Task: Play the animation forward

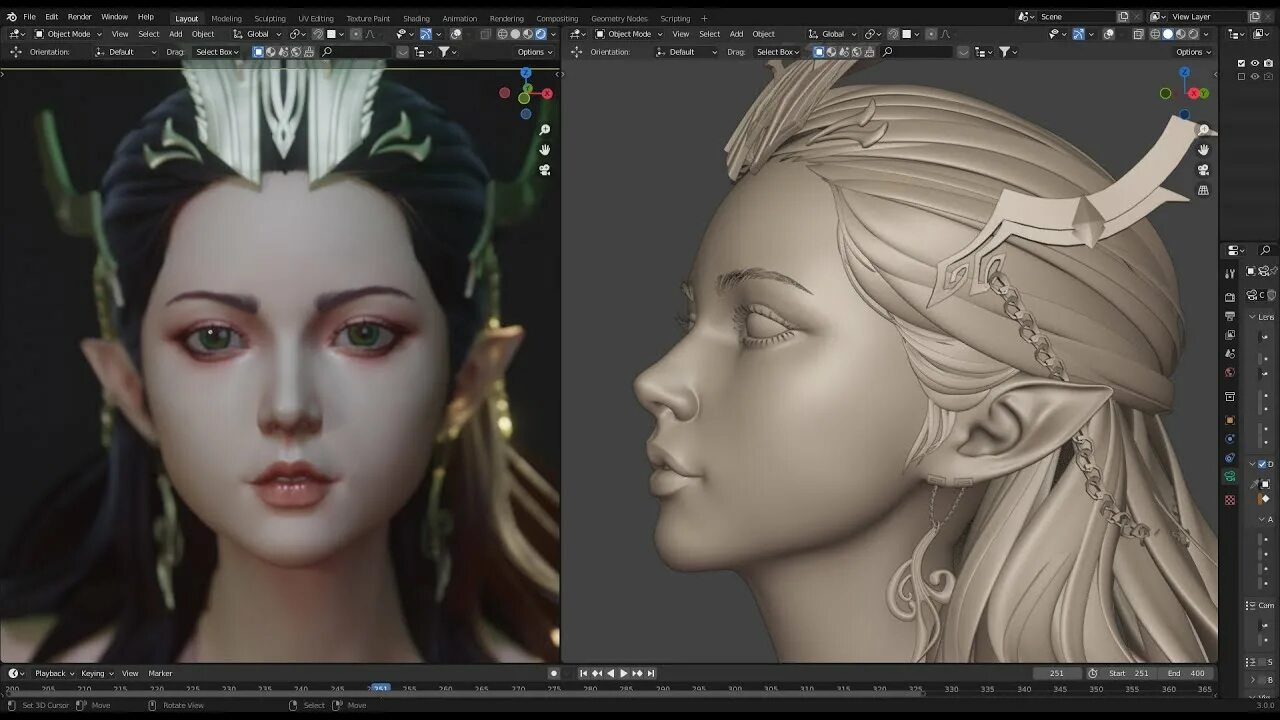Action: coord(624,674)
